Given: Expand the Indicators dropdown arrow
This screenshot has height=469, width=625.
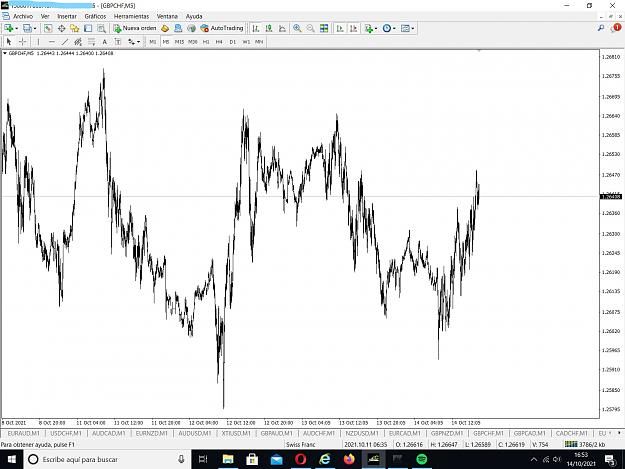Looking at the screenshot, I should [x=376, y=28].
